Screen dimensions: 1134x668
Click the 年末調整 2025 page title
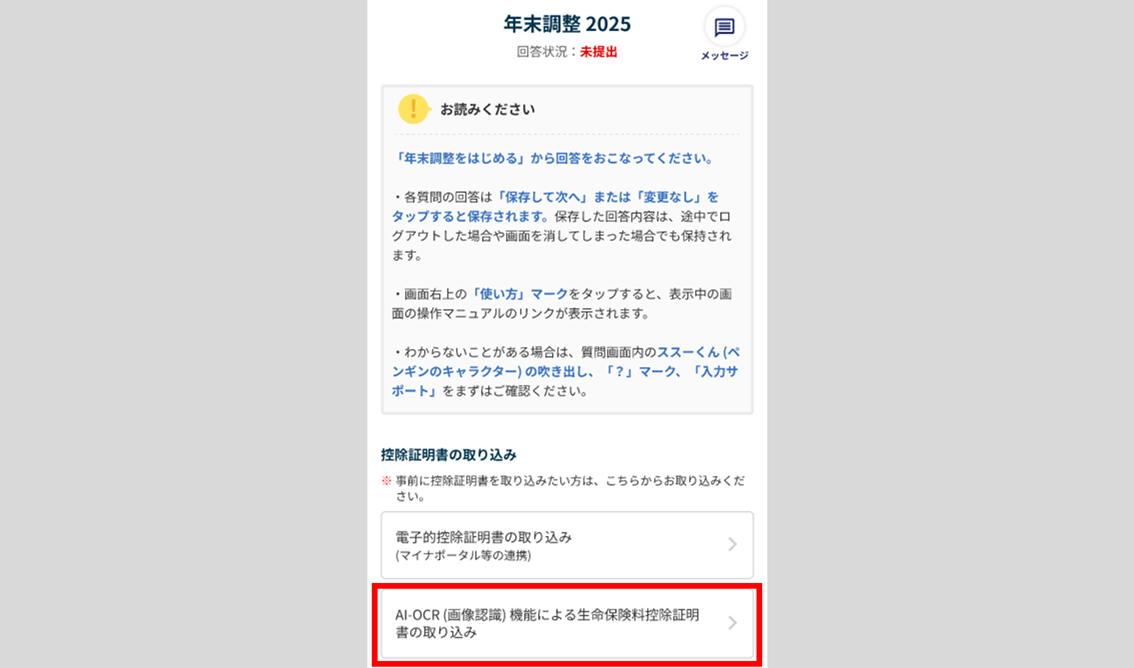click(567, 24)
